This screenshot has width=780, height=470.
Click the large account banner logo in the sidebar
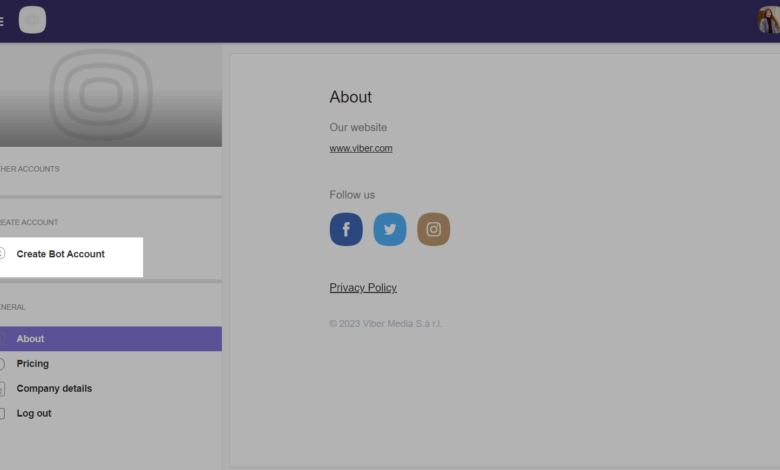[99, 95]
